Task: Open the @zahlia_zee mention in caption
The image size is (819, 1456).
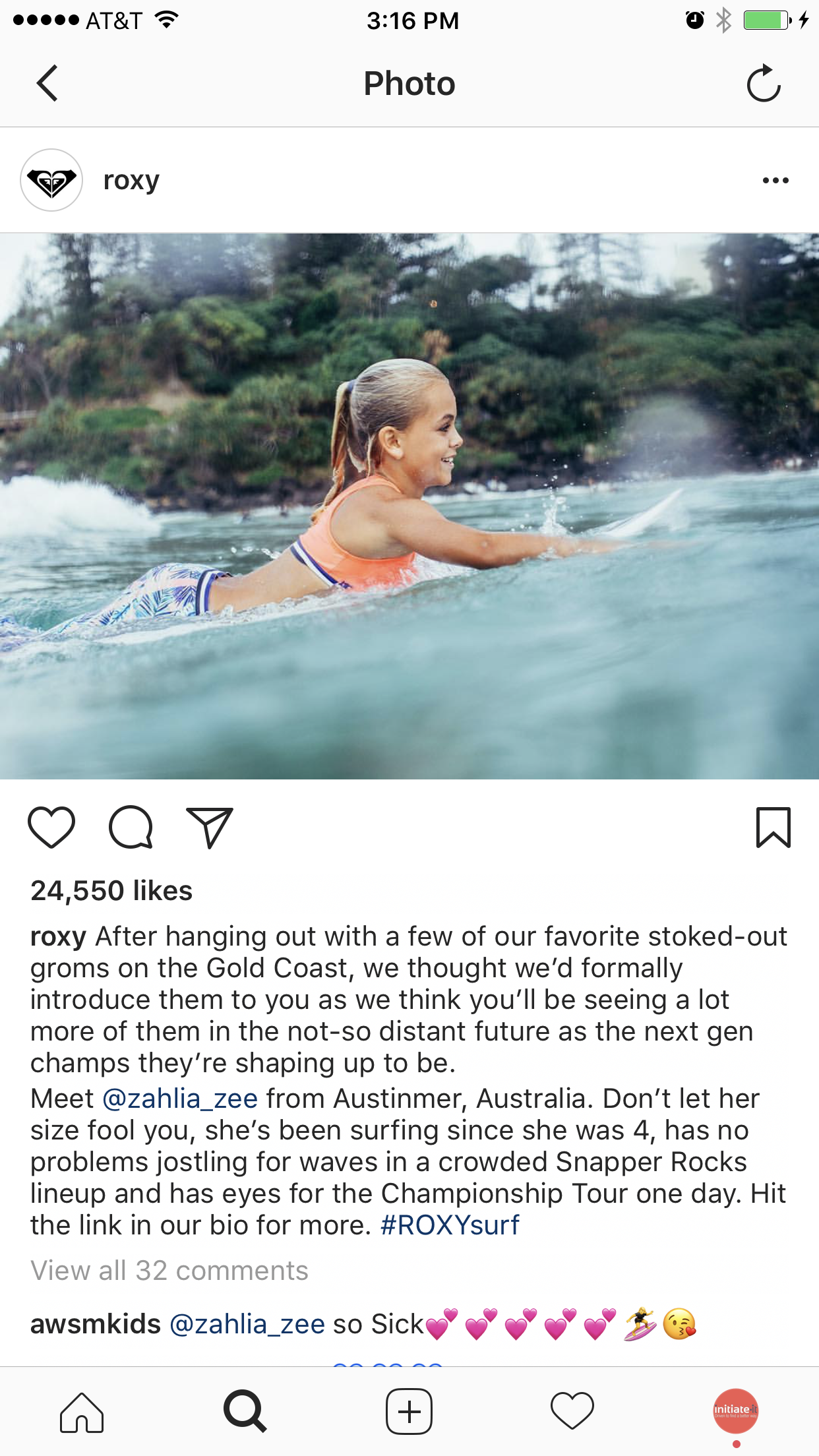Action: click(x=180, y=1099)
